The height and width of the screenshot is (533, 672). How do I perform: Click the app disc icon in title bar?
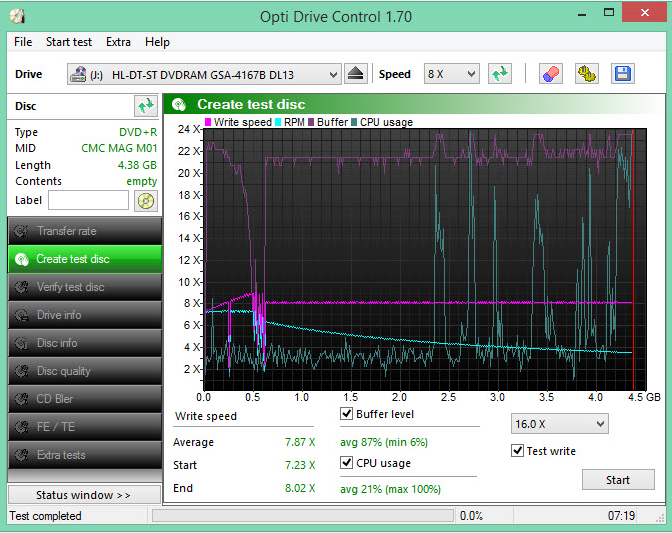(x=17, y=16)
